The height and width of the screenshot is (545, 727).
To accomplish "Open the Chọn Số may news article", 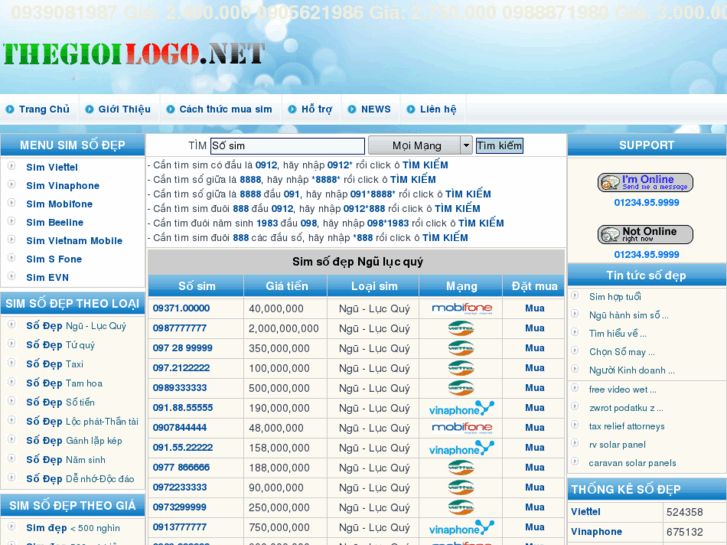I will tap(622, 352).
